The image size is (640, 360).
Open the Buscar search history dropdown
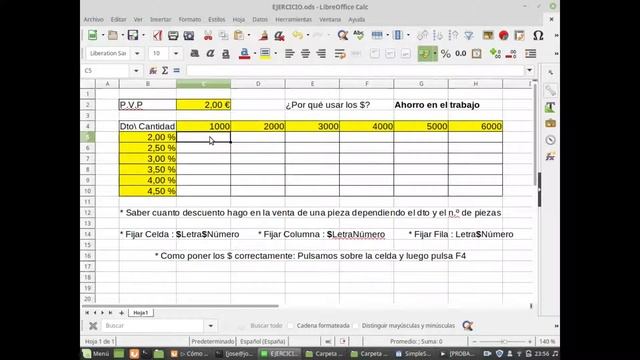point(211,326)
